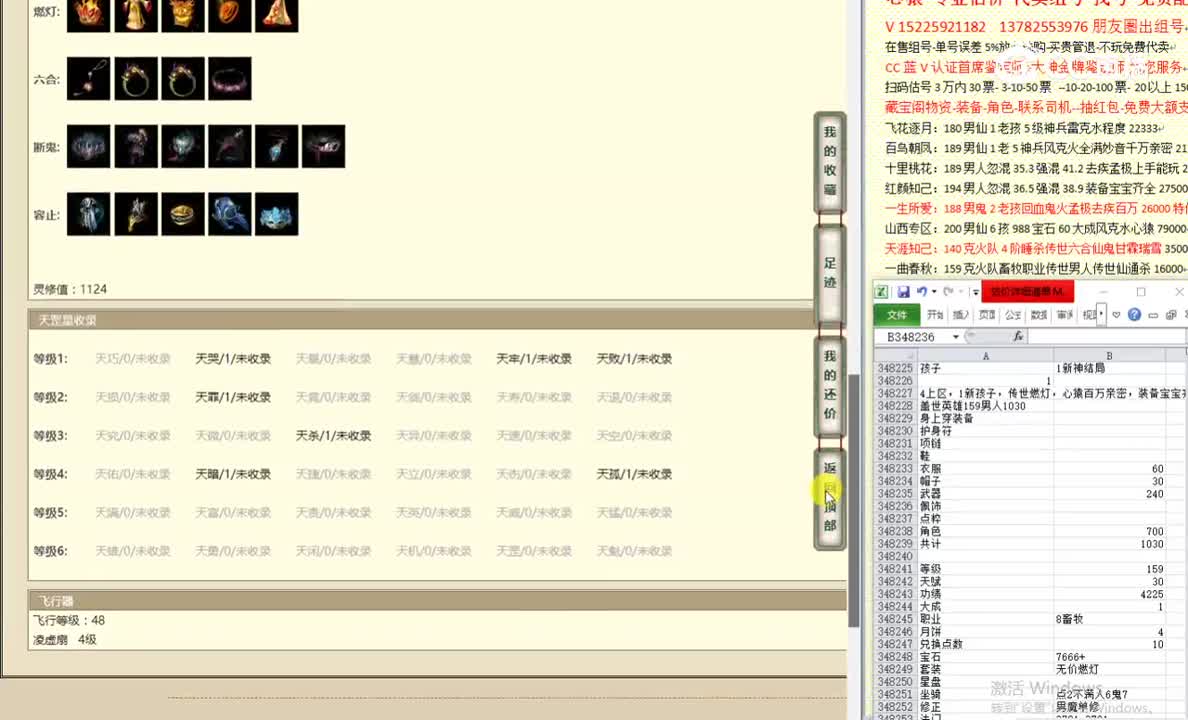This screenshot has width=1188, height=720.
Task: Click the heart icon on the Excel ribbon
Action: point(1116,314)
